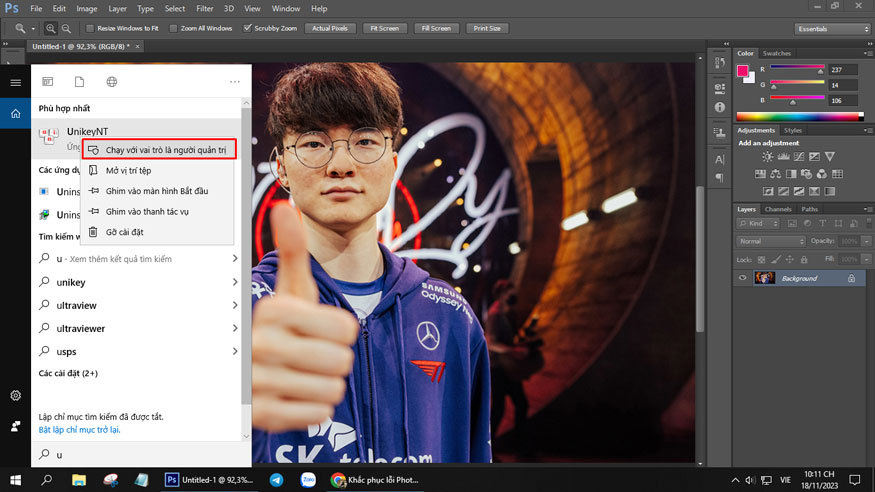Click the Telegram icon in the taskbar
The height and width of the screenshot is (492, 875).
point(276,480)
